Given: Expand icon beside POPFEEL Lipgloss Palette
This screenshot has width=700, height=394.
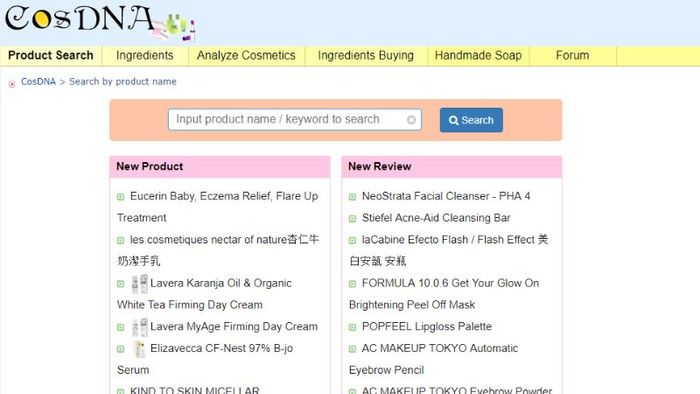Looking at the screenshot, I should pos(352,328).
